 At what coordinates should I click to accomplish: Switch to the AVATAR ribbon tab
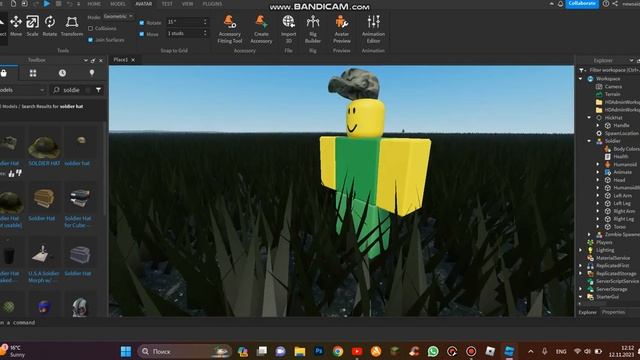coord(144,4)
